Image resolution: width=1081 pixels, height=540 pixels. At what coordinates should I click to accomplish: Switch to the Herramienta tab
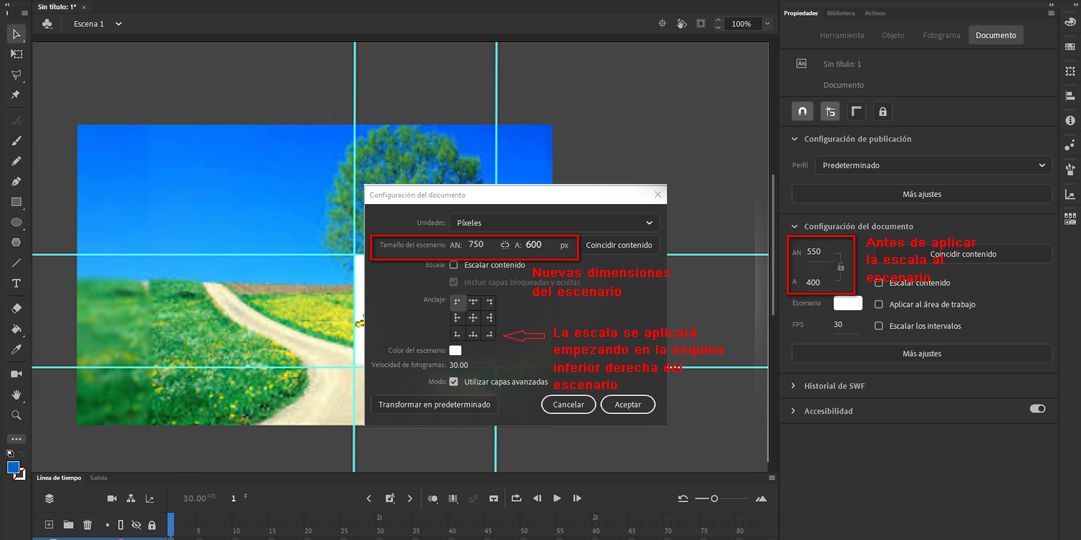click(842, 35)
